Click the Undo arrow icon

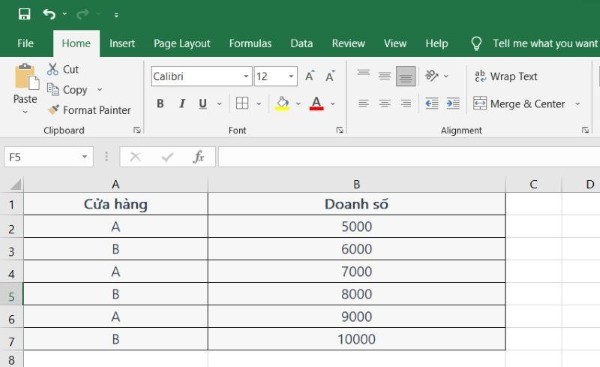pos(49,15)
